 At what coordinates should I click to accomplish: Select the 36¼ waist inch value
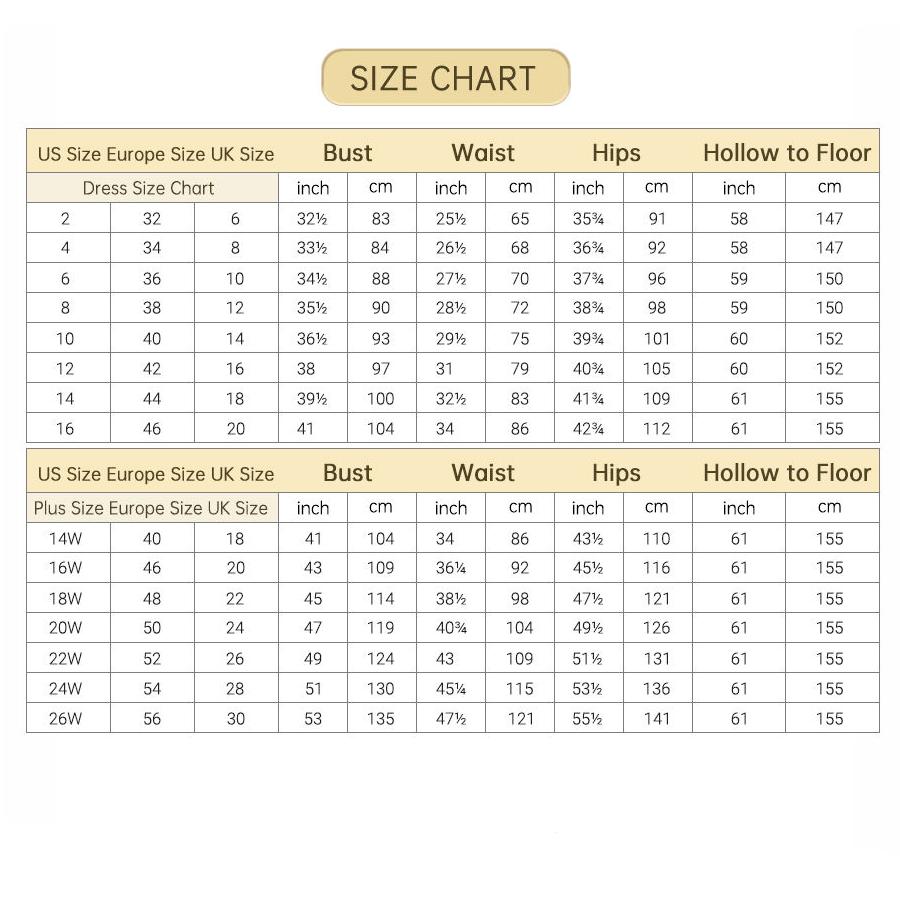(x=450, y=569)
